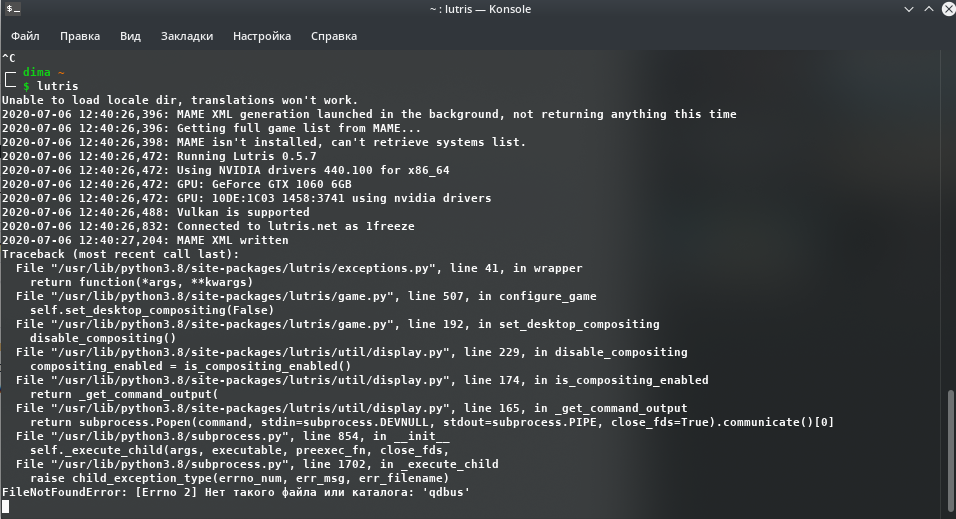Click "MAME isn't installed" log line
Image resolution: width=956 pixels, height=519 pixels.
263,142
